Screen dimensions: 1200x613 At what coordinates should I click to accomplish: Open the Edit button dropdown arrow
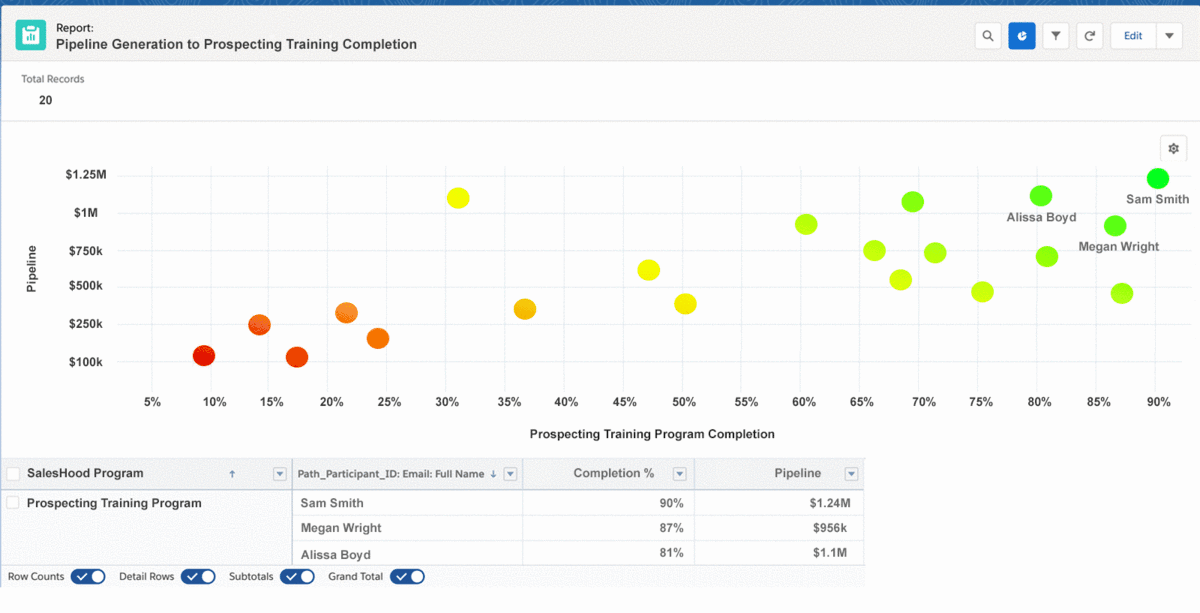click(1168, 35)
